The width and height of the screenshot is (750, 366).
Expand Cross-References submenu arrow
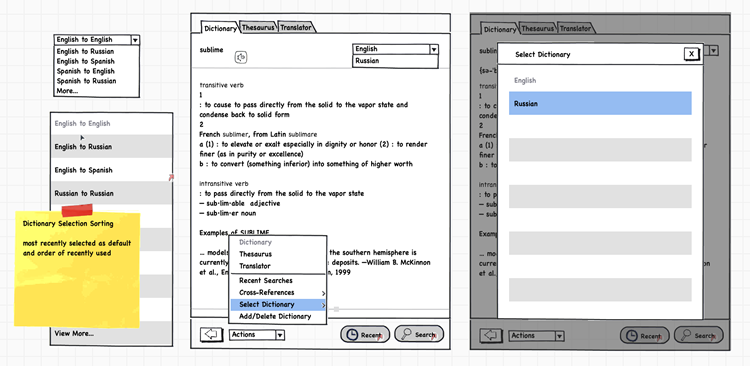point(323,293)
